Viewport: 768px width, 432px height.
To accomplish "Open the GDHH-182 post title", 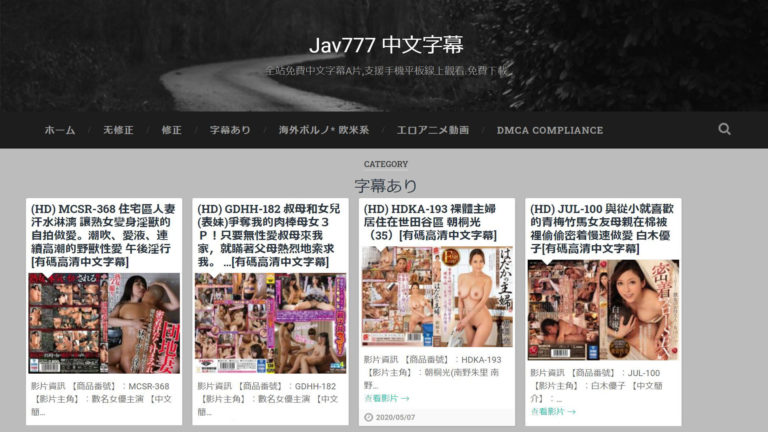I will tap(268, 235).
